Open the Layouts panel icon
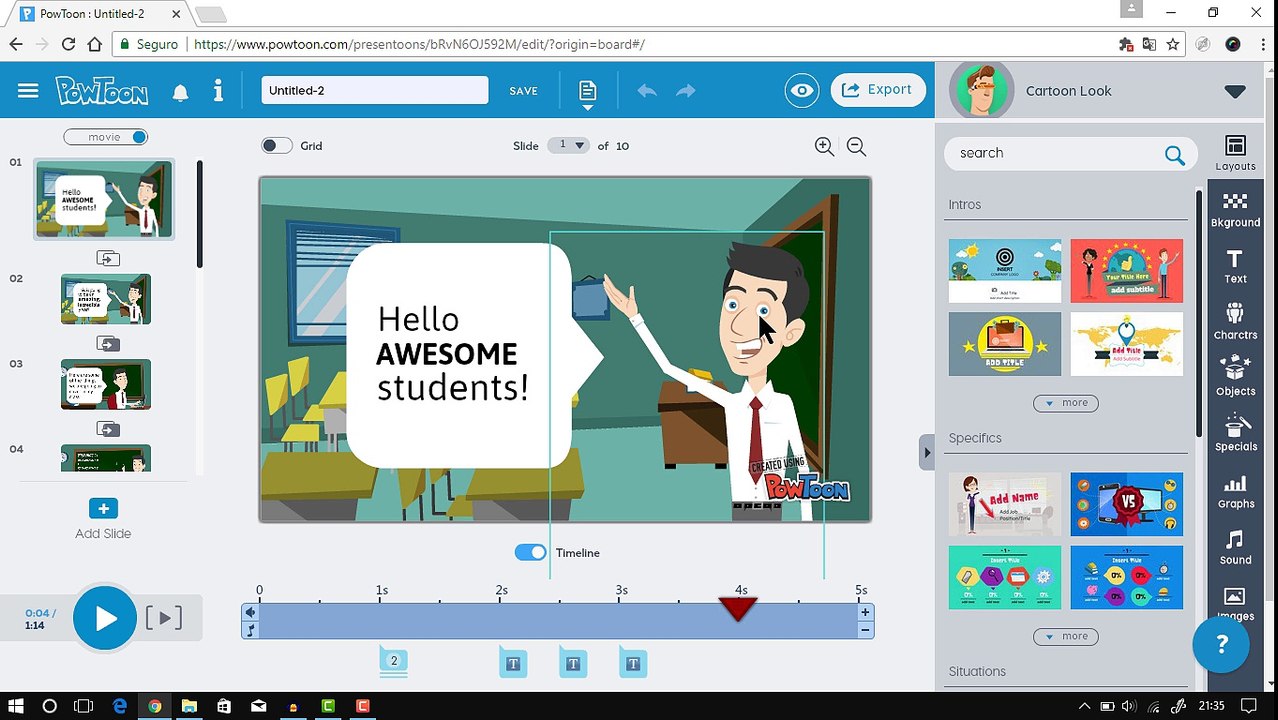The width and height of the screenshot is (1278, 720). [x=1235, y=153]
